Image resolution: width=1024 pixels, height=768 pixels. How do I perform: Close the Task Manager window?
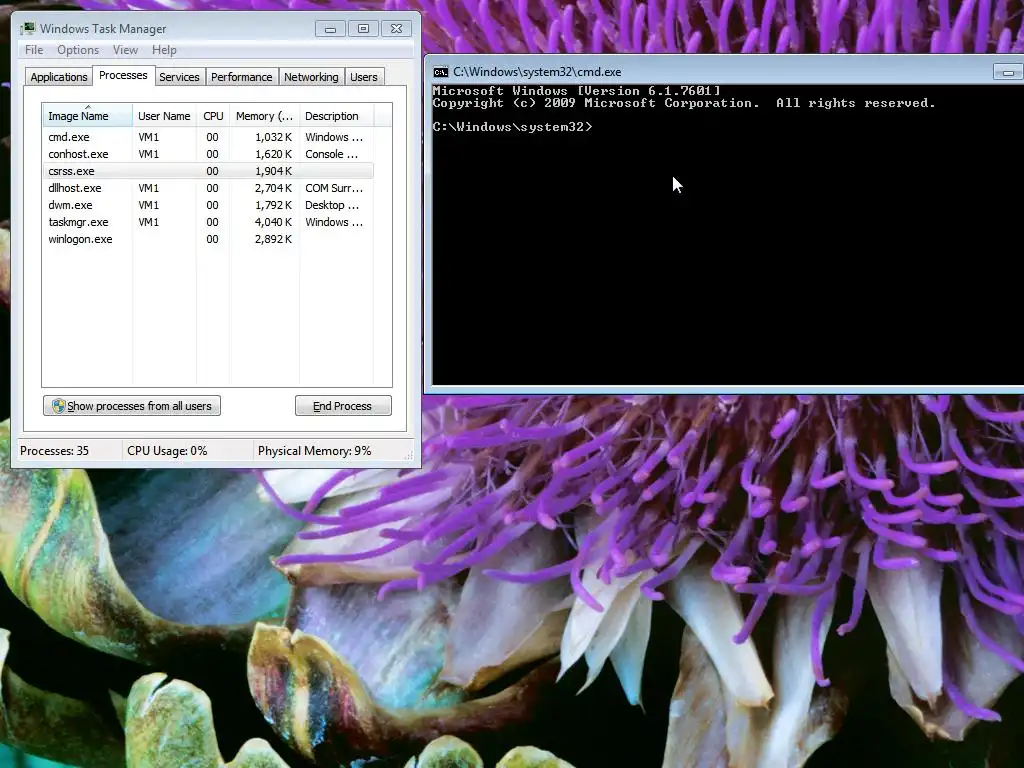(396, 29)
